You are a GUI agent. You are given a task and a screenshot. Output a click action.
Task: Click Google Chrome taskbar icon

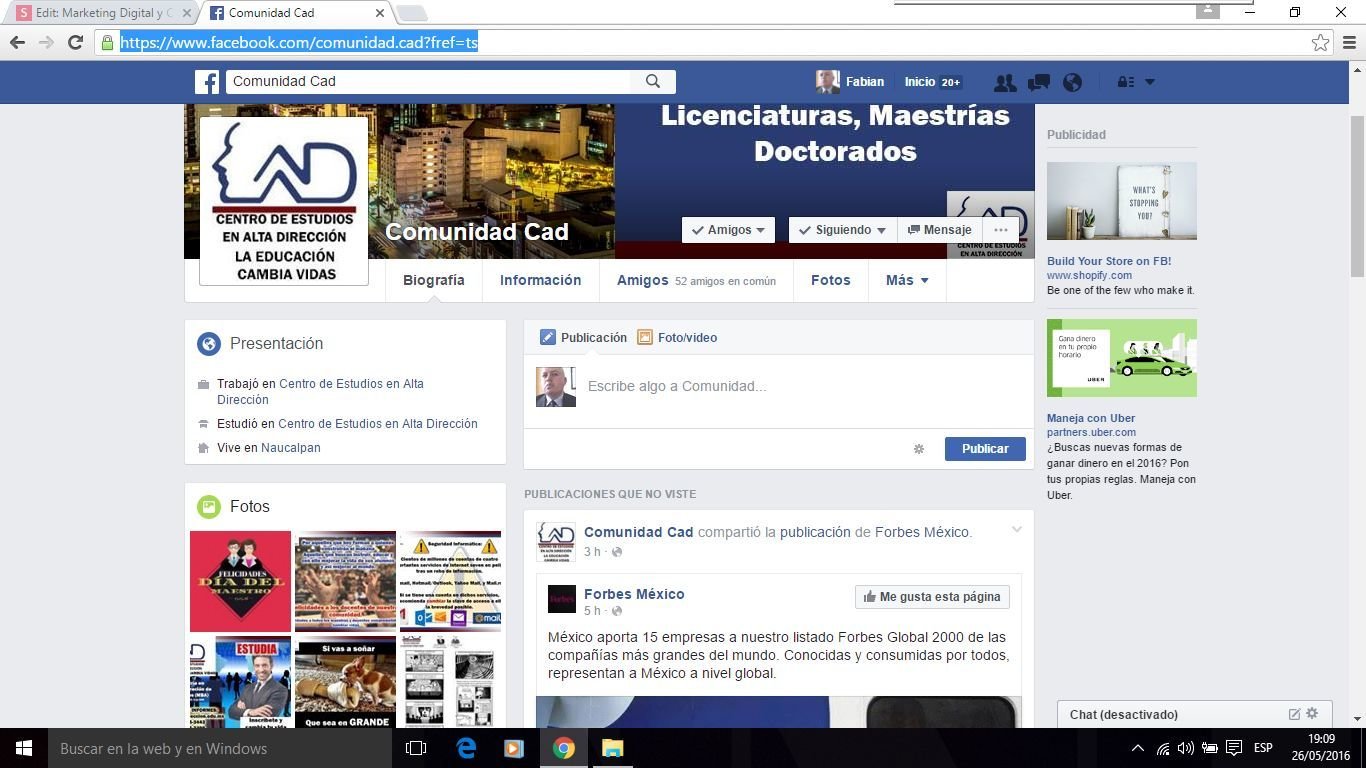click(564, 748)
